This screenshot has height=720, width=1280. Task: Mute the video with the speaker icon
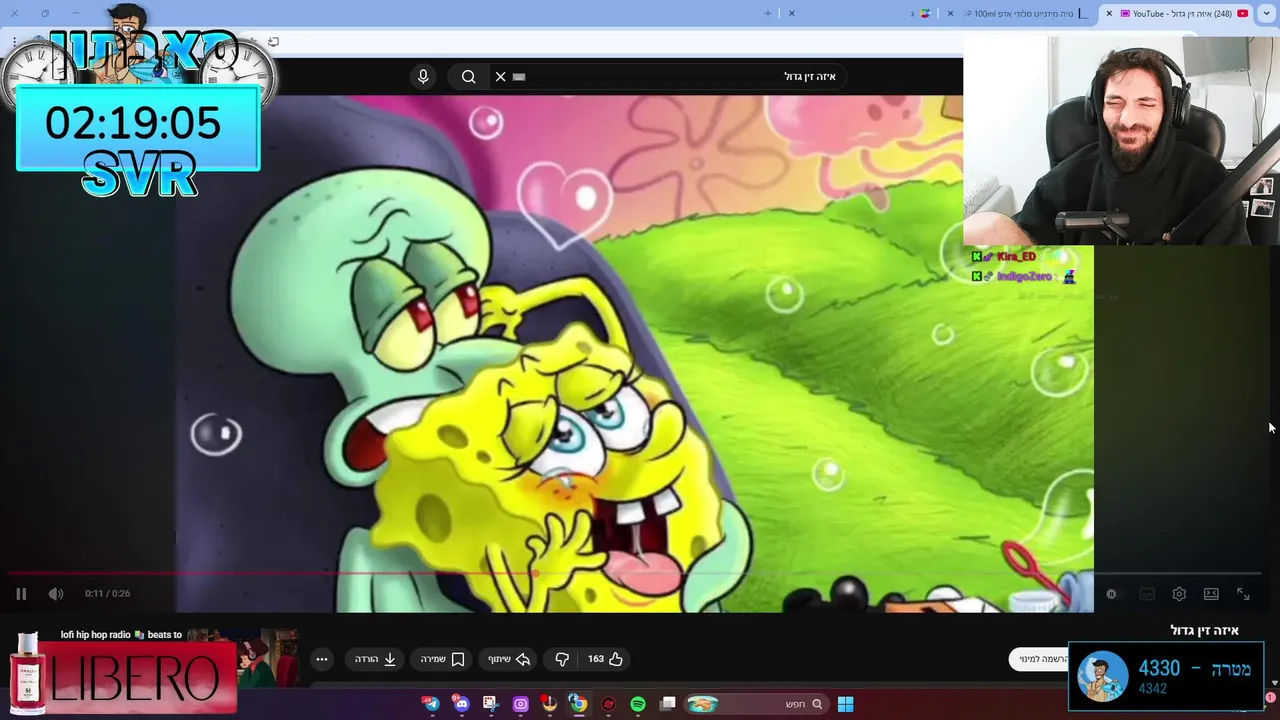(x=56, y=594)
